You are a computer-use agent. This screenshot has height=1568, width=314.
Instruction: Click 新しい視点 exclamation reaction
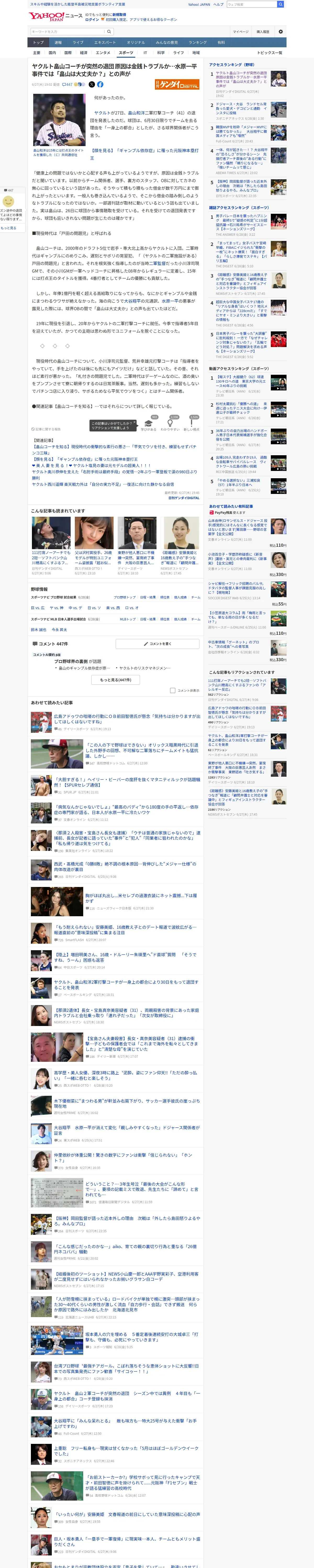point(192,423)
